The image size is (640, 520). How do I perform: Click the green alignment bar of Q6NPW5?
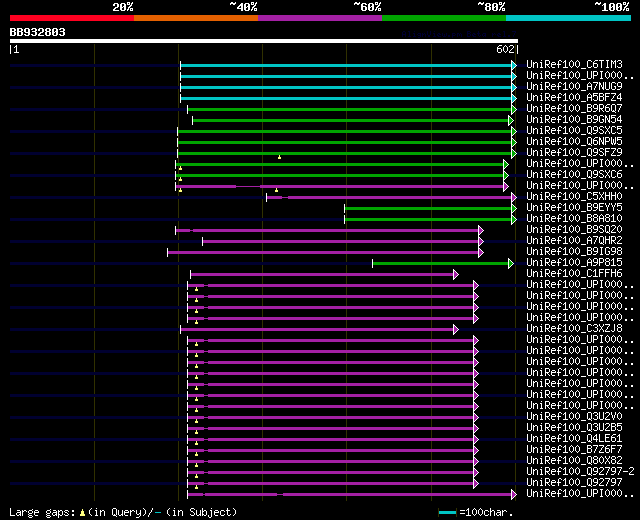point(345,142)
